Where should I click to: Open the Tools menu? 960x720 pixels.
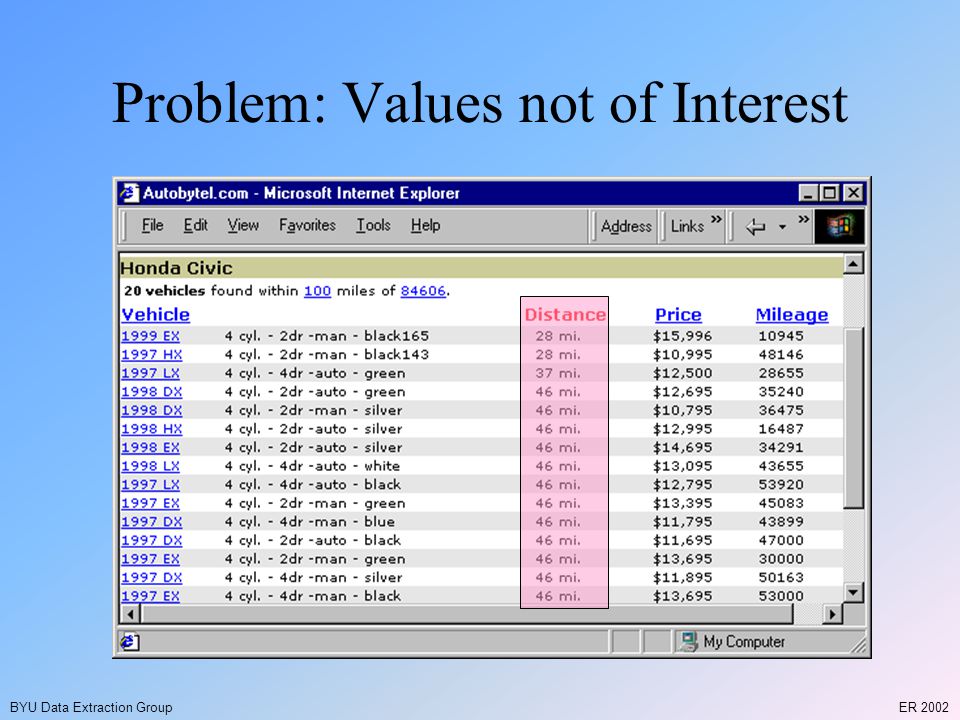pyautogui.click(x=373, y=225)
